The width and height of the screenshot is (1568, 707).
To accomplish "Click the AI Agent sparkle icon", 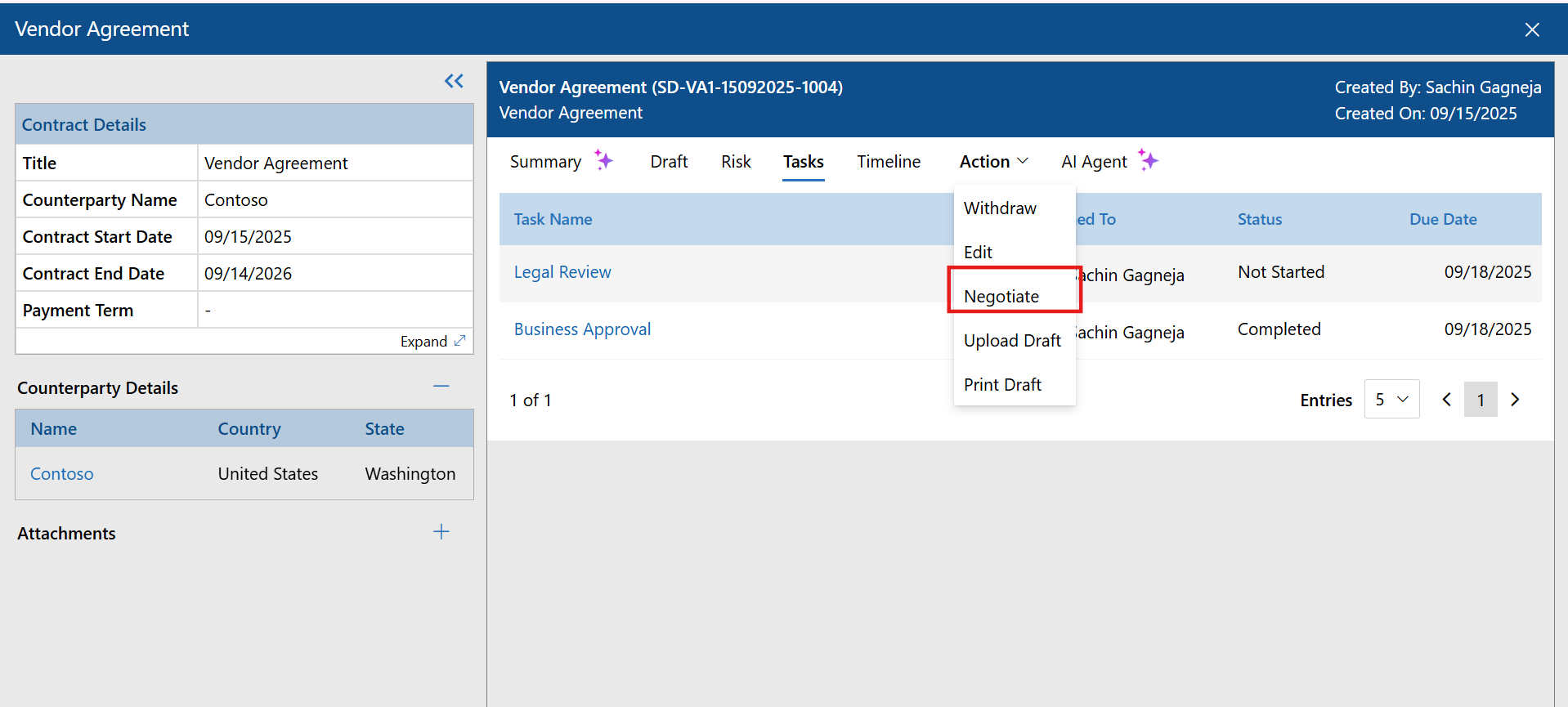I will pyautogui.click(x=1149, y=160).
